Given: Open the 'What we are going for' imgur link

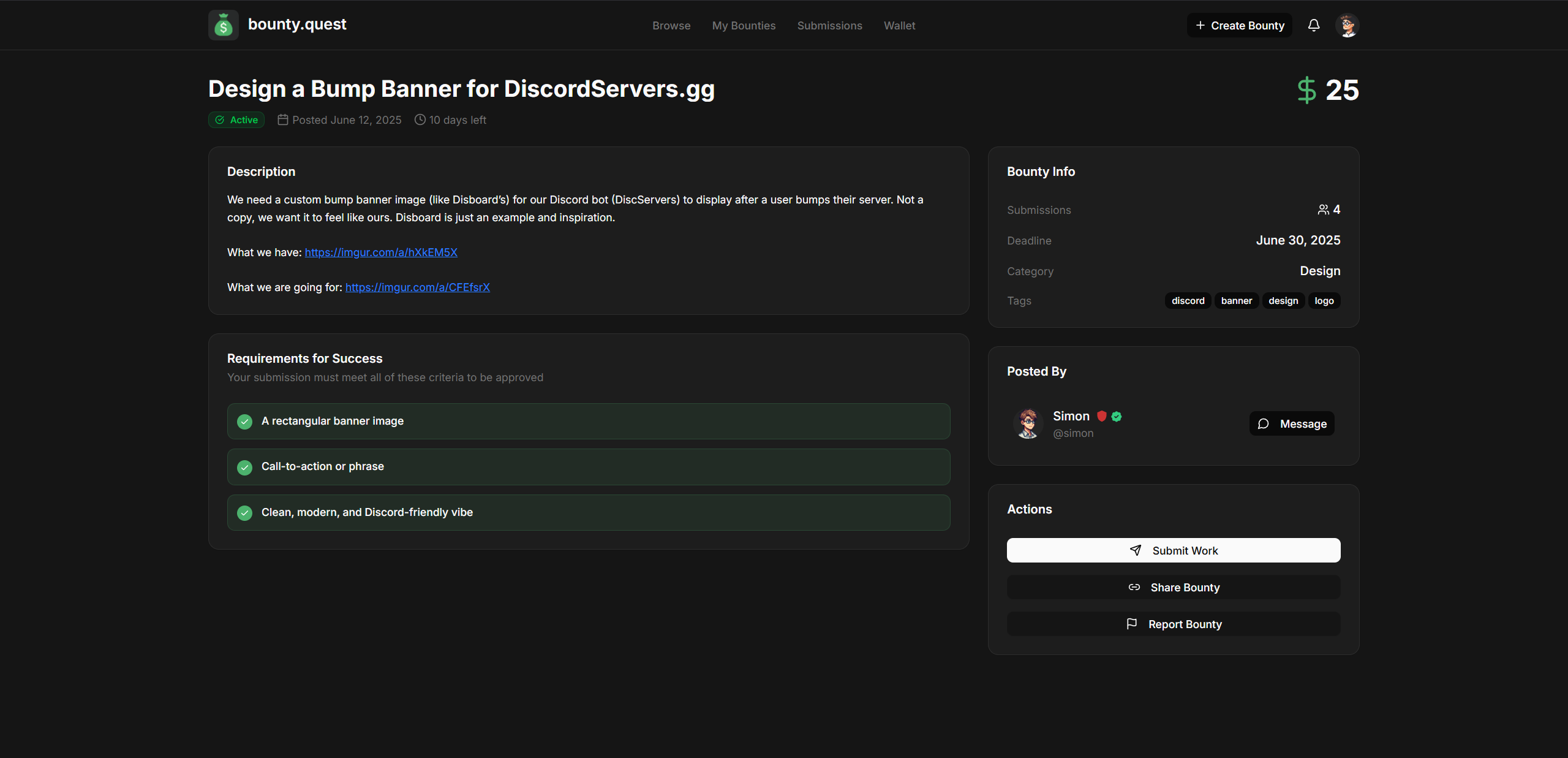Looking at the screenshot, I should [x=418, y=287].
